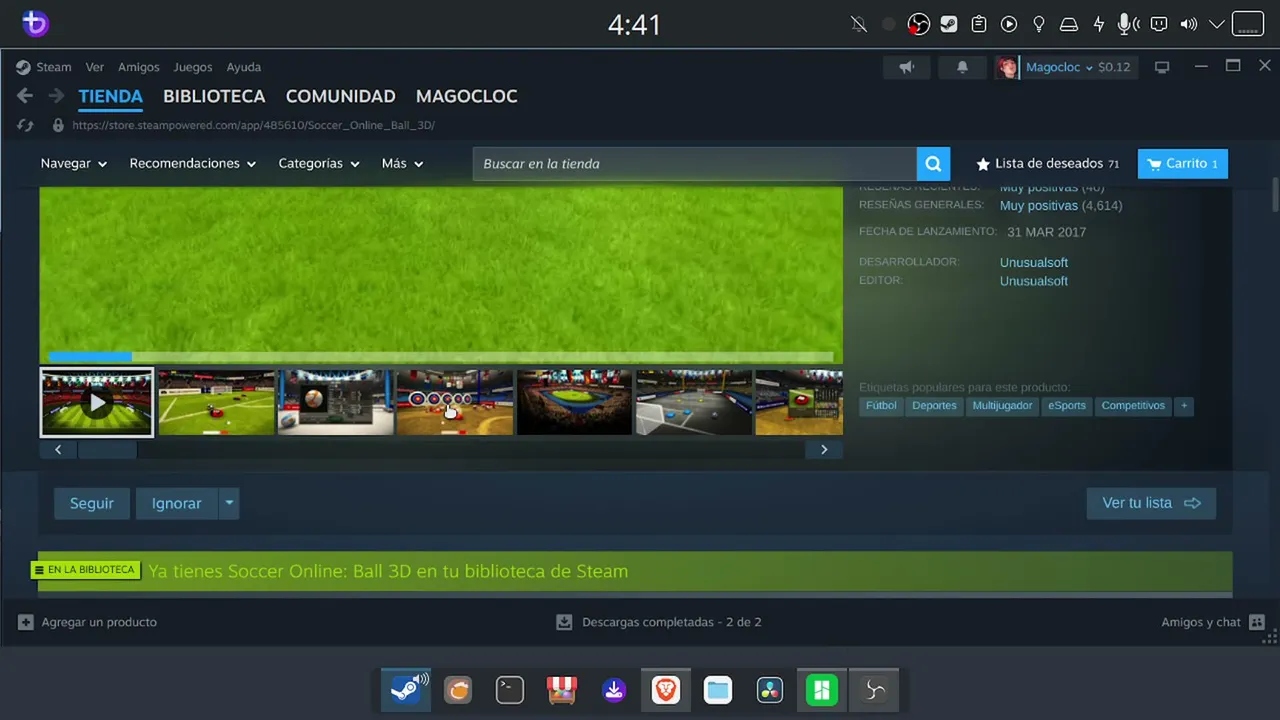Open the application launcher logo
1280x720 pixels.
click(x=35, y=24)
